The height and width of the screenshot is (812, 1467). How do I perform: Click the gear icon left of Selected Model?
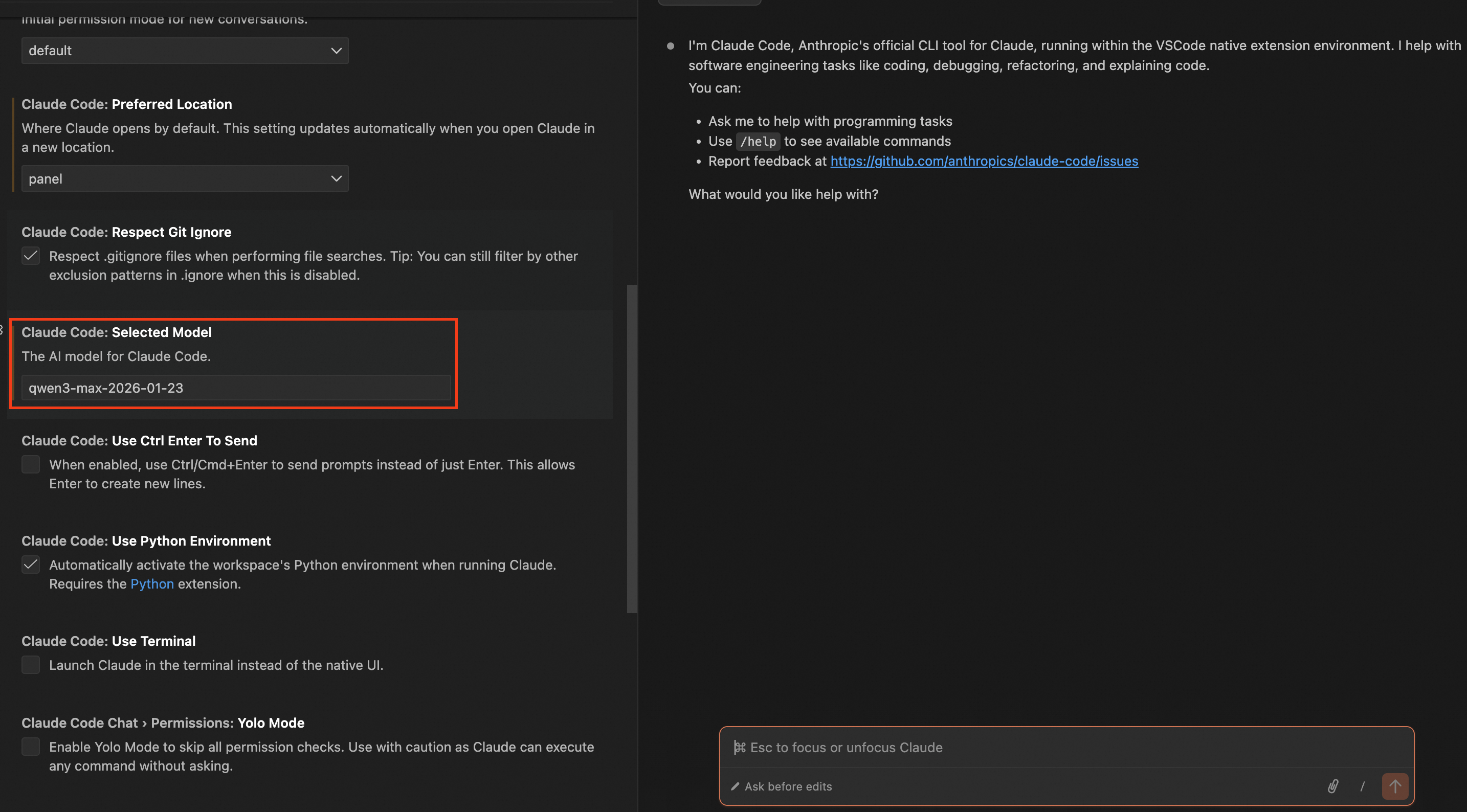pyautogui.click(x=2, y=330)
